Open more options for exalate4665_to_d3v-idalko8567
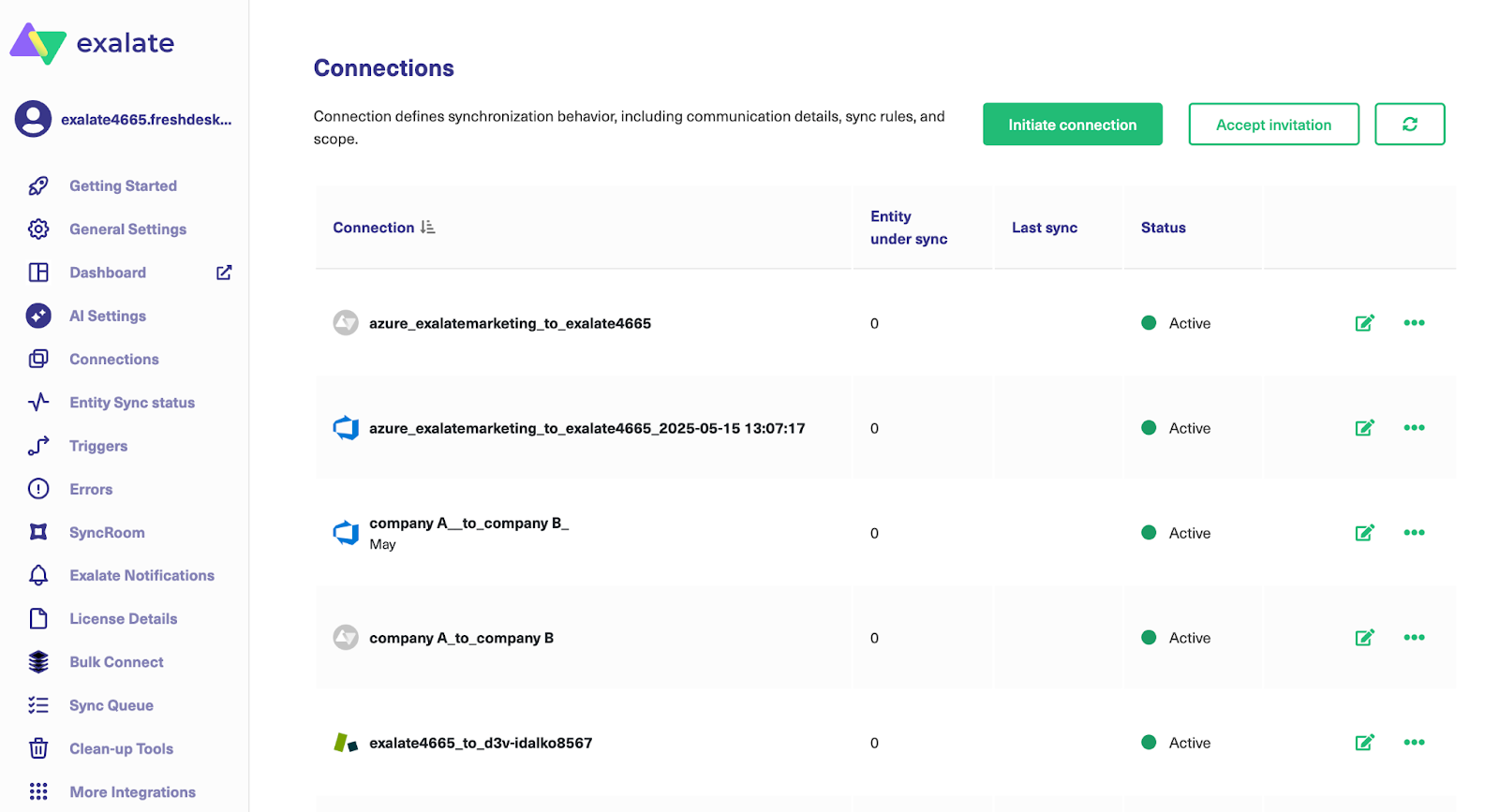 click(x=1414, y=743)
